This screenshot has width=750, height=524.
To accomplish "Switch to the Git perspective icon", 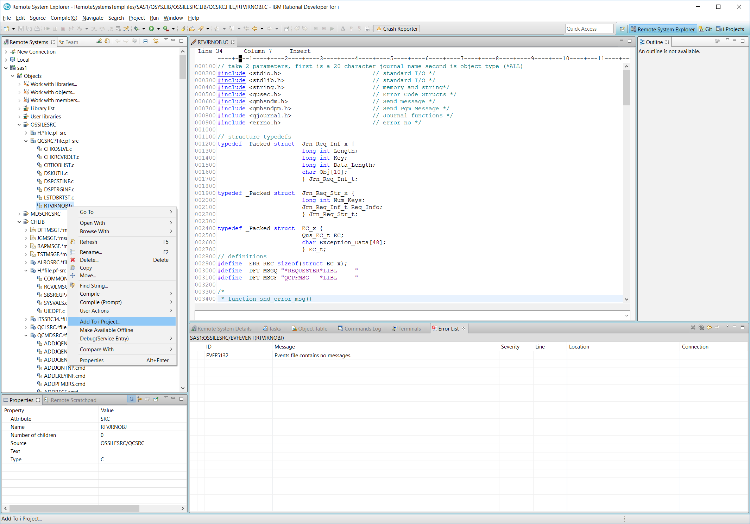I will [x=701, y=29].
